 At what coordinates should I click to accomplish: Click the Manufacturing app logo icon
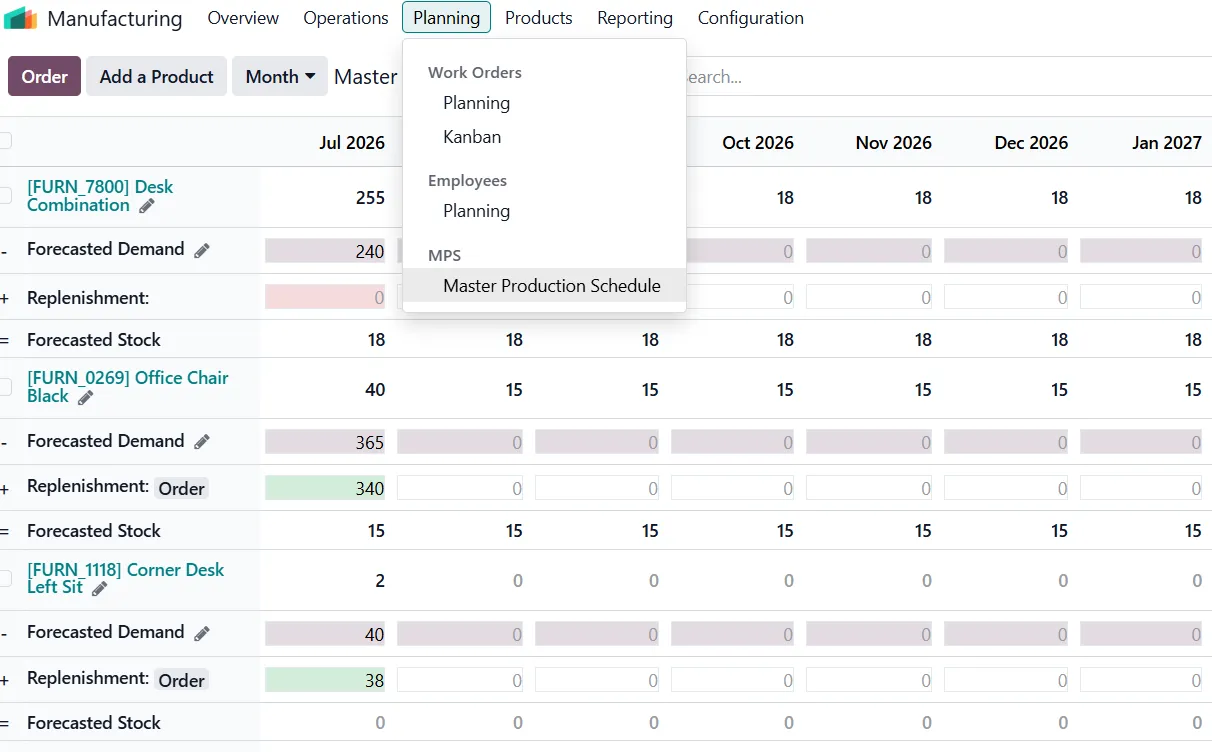pyautogui.click(x=20, y=18)
